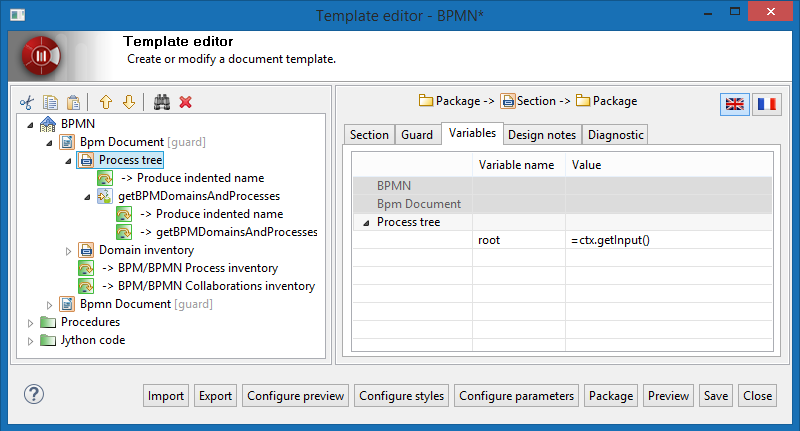Click icon of '-> getBPMDomainsAndProcesses' call

coord(124,232)
